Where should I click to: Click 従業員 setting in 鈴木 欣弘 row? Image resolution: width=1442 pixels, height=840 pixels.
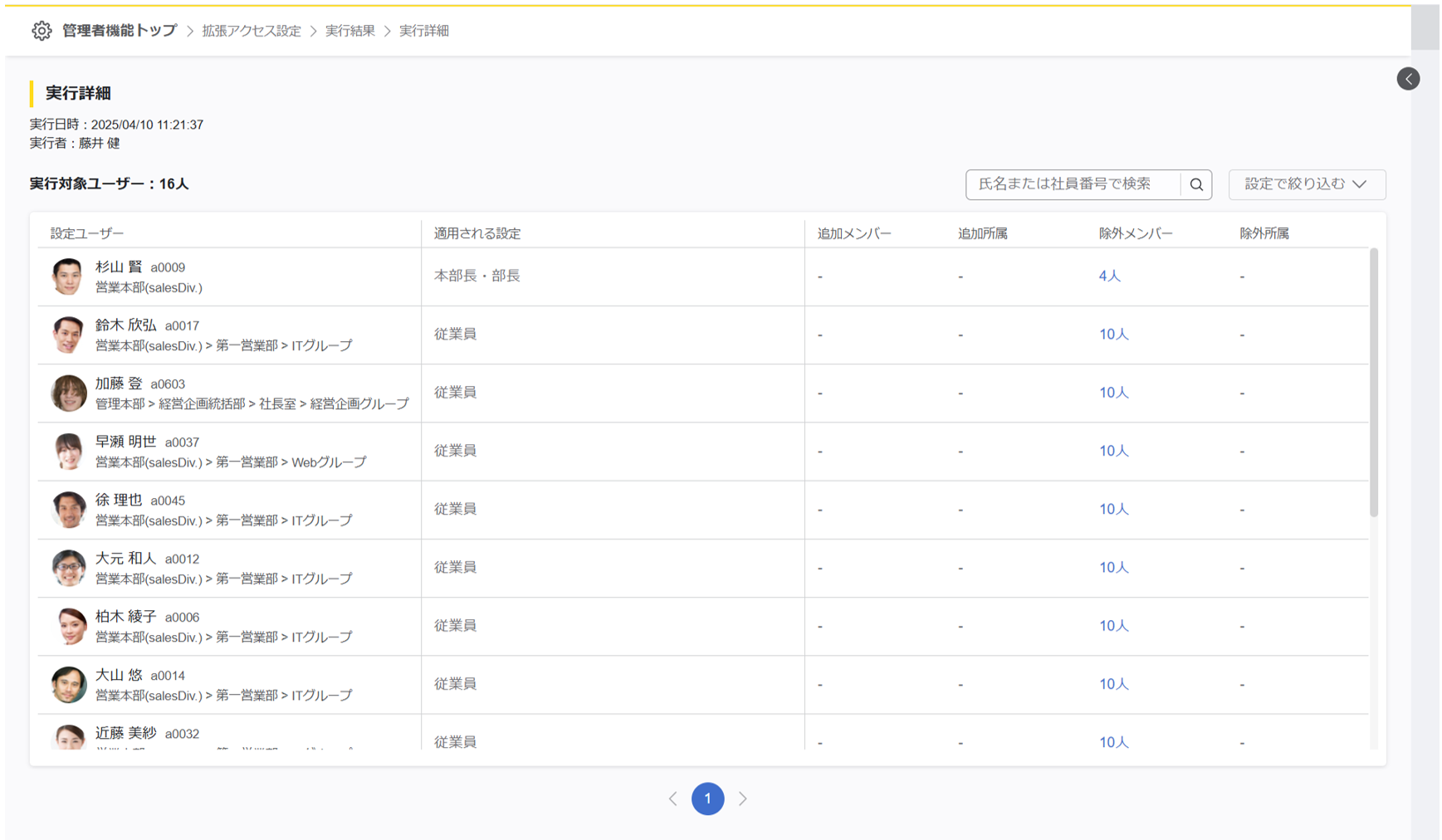pos(455,334)
